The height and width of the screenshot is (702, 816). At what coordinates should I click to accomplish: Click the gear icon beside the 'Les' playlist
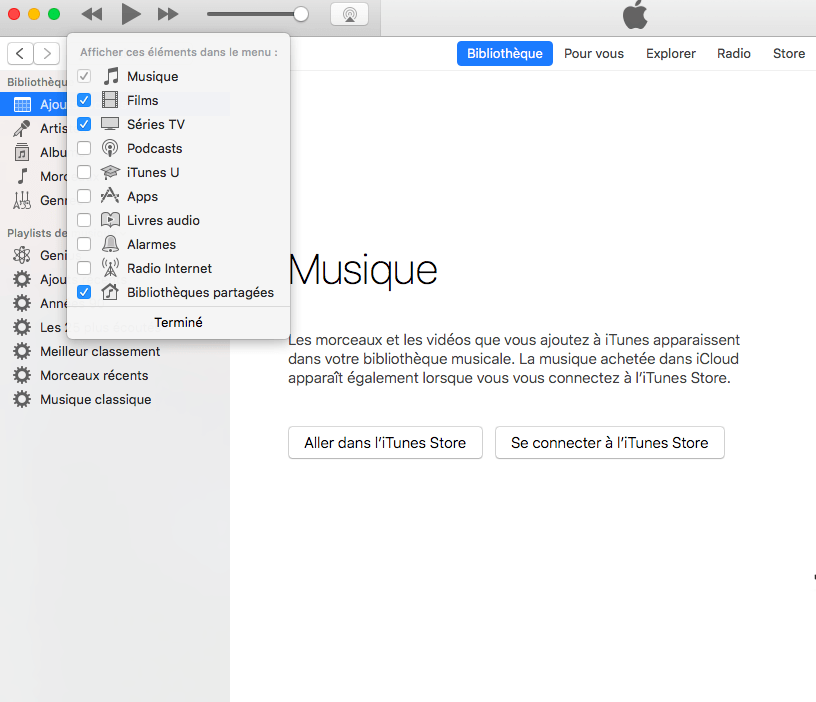point(22,327)
